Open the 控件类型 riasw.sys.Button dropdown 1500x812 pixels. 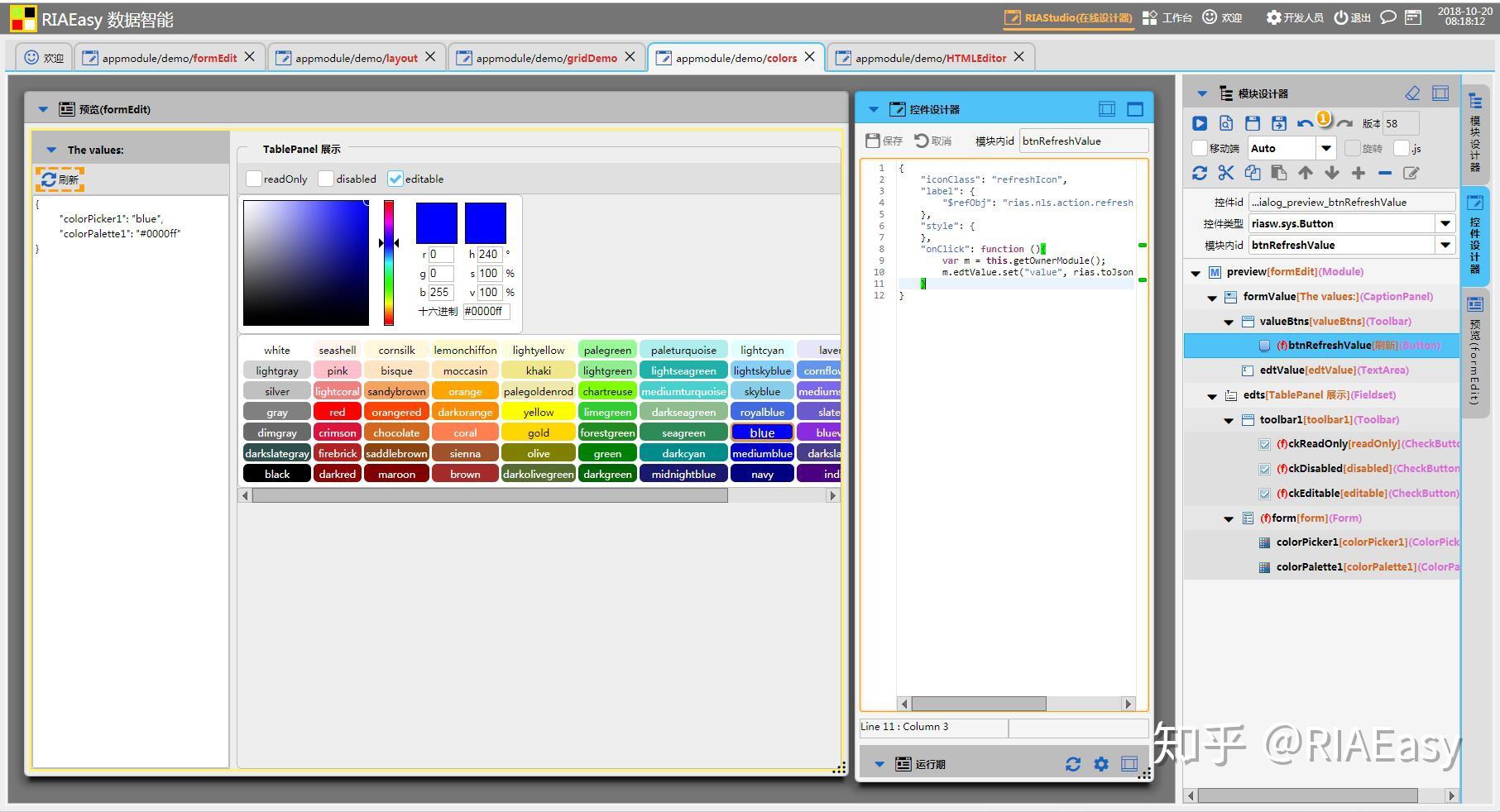[1445, 223]
